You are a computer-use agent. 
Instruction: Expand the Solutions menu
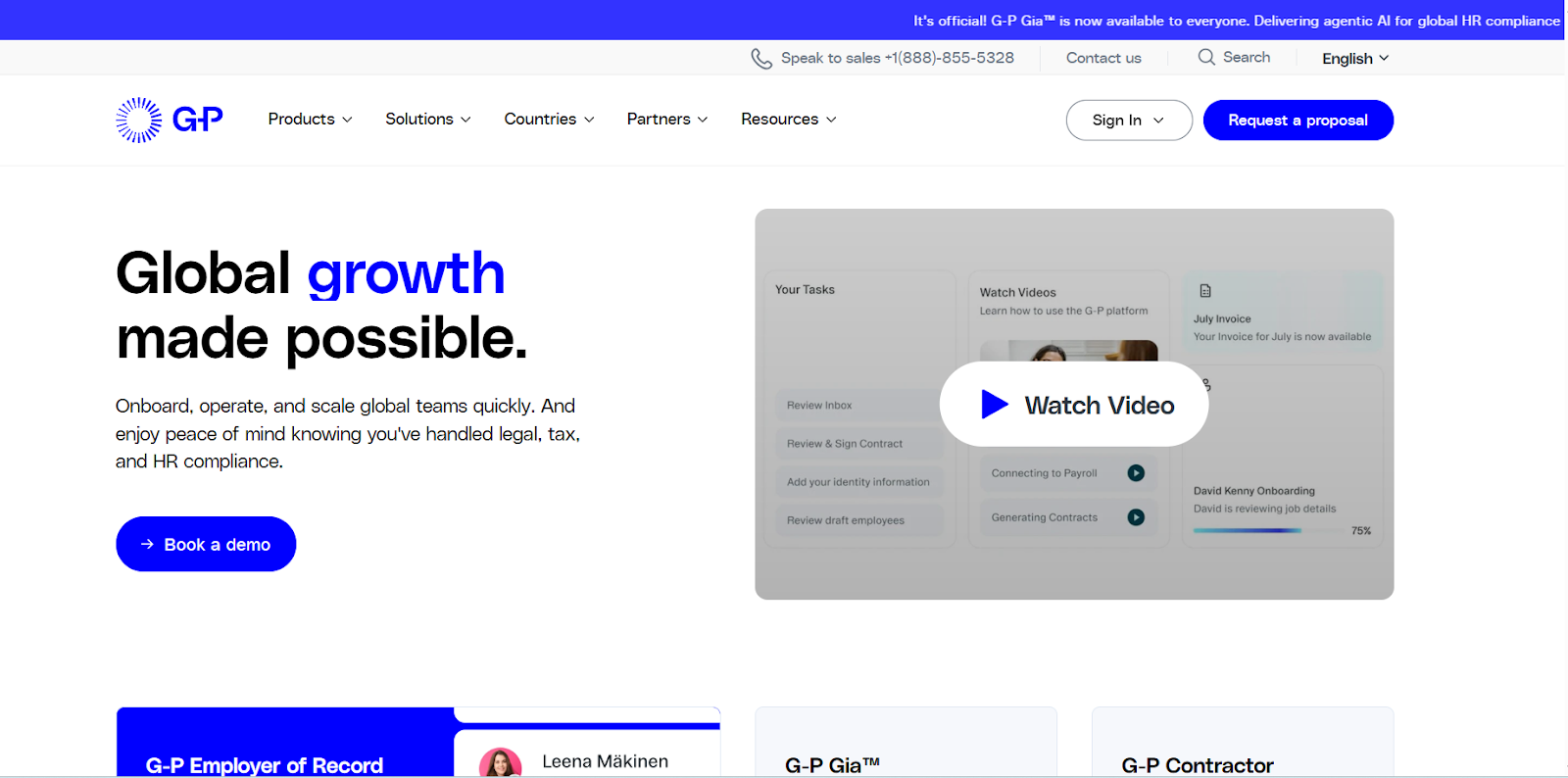coord(428,119)
